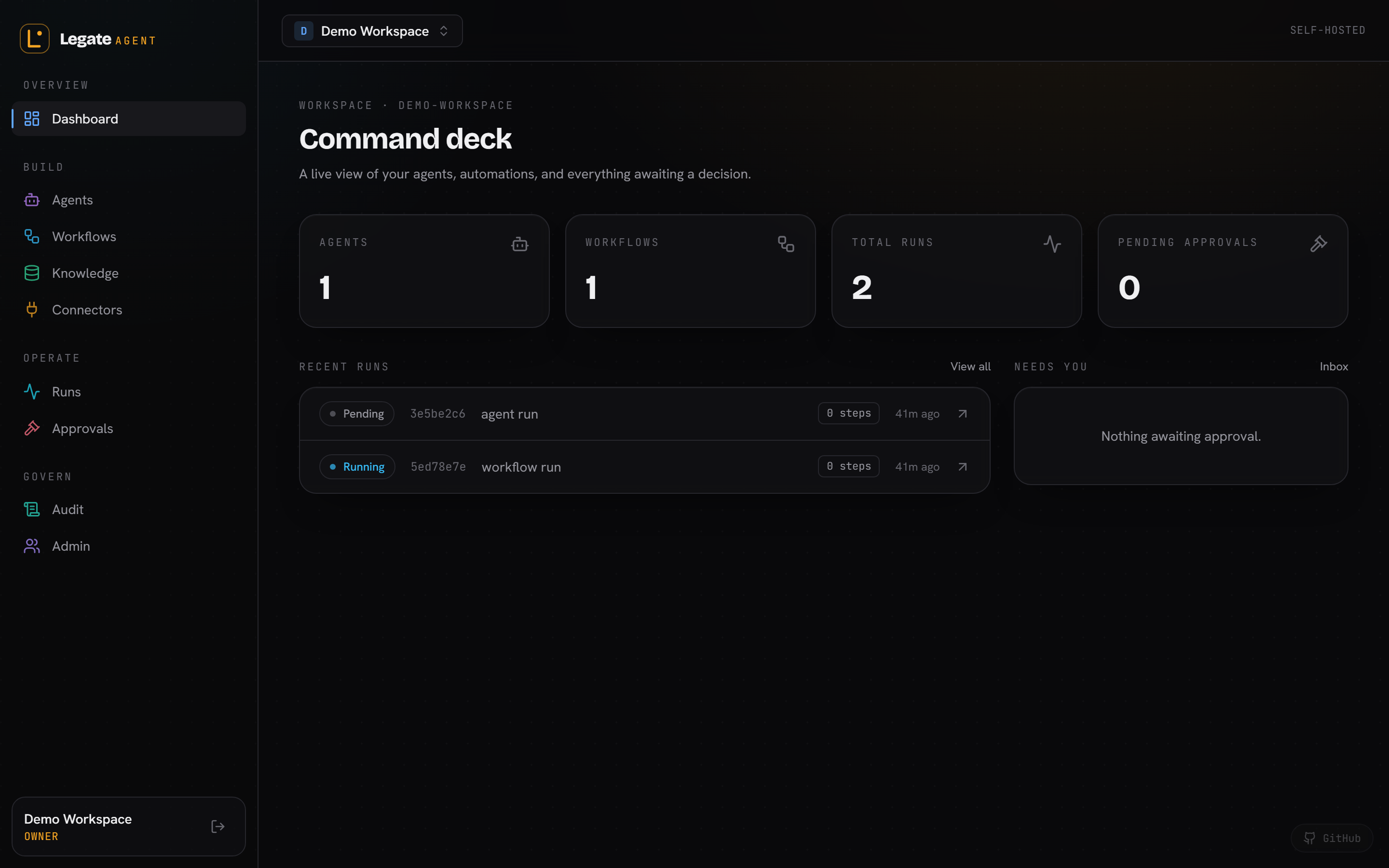1389x868 pixels.
Task: Open the Agents stat card
Action: (x=424, y=271)
